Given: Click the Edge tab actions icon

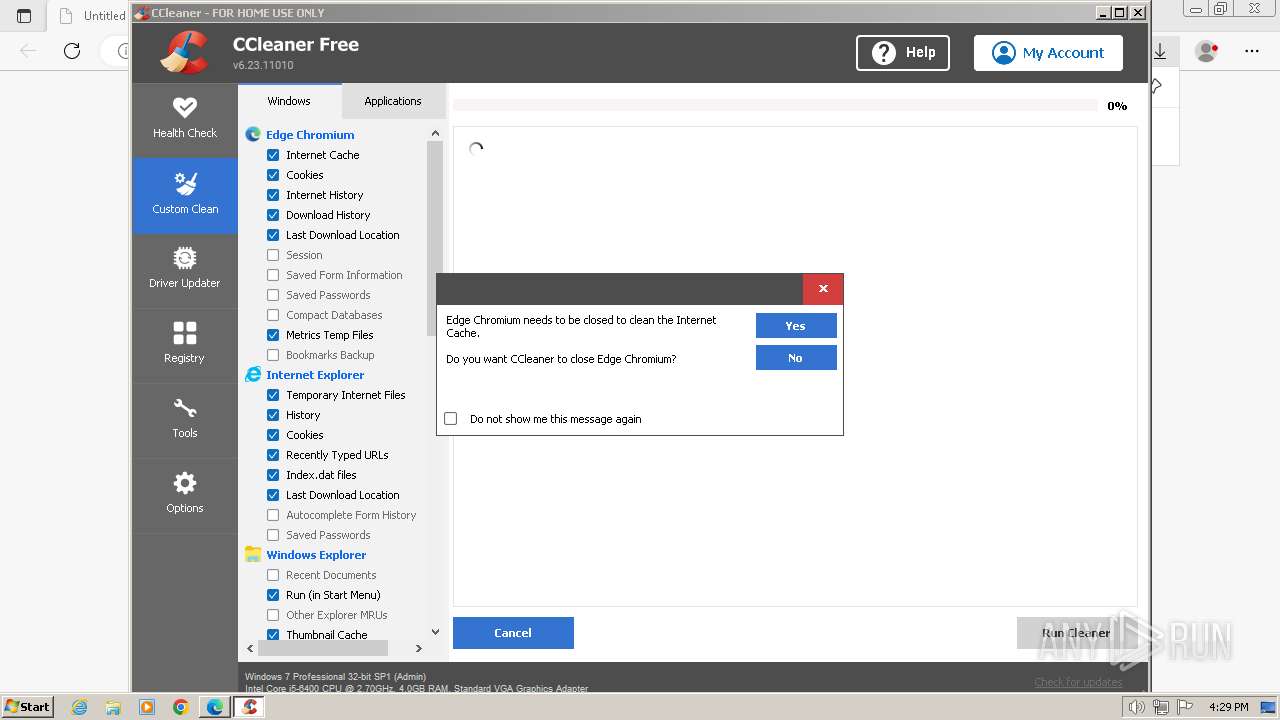Looking at the screenshot, I should pyautogui.click(x=24, y=16).
